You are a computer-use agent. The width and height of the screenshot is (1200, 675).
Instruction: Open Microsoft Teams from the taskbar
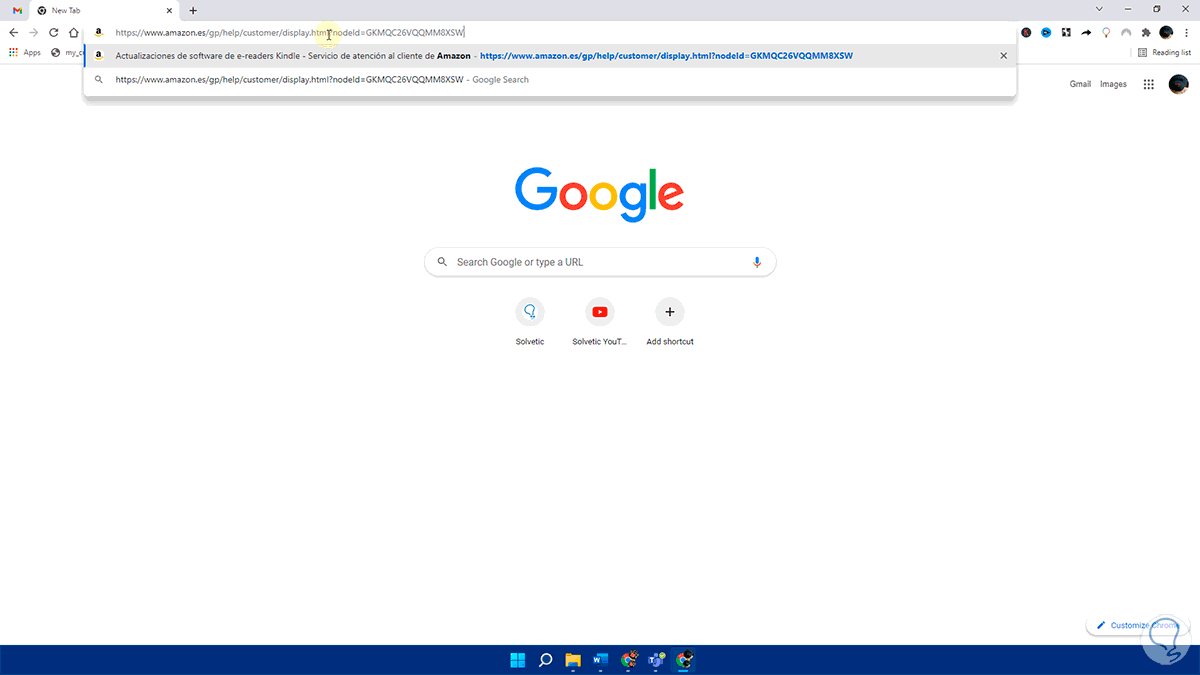point(657,660)
